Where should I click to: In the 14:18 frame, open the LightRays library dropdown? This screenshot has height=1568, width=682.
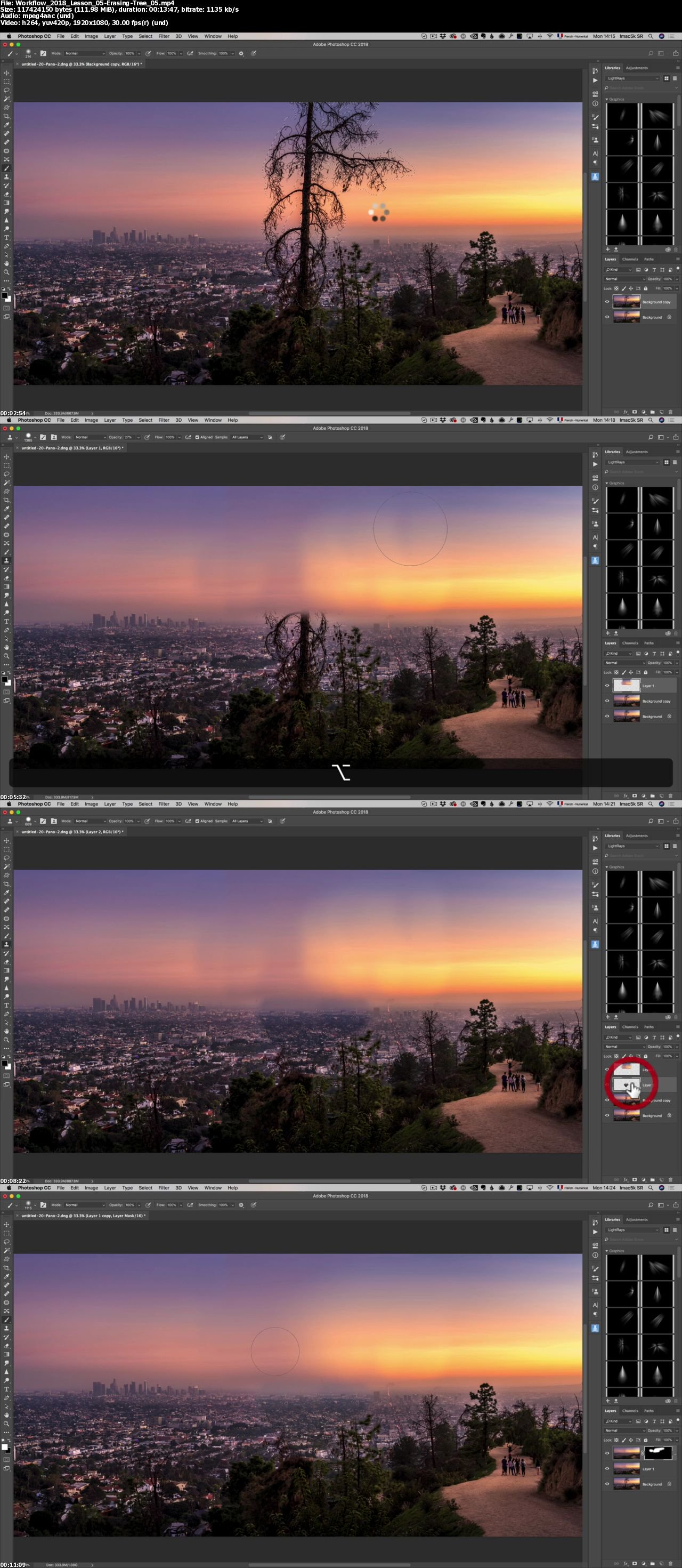click(633, 462)
